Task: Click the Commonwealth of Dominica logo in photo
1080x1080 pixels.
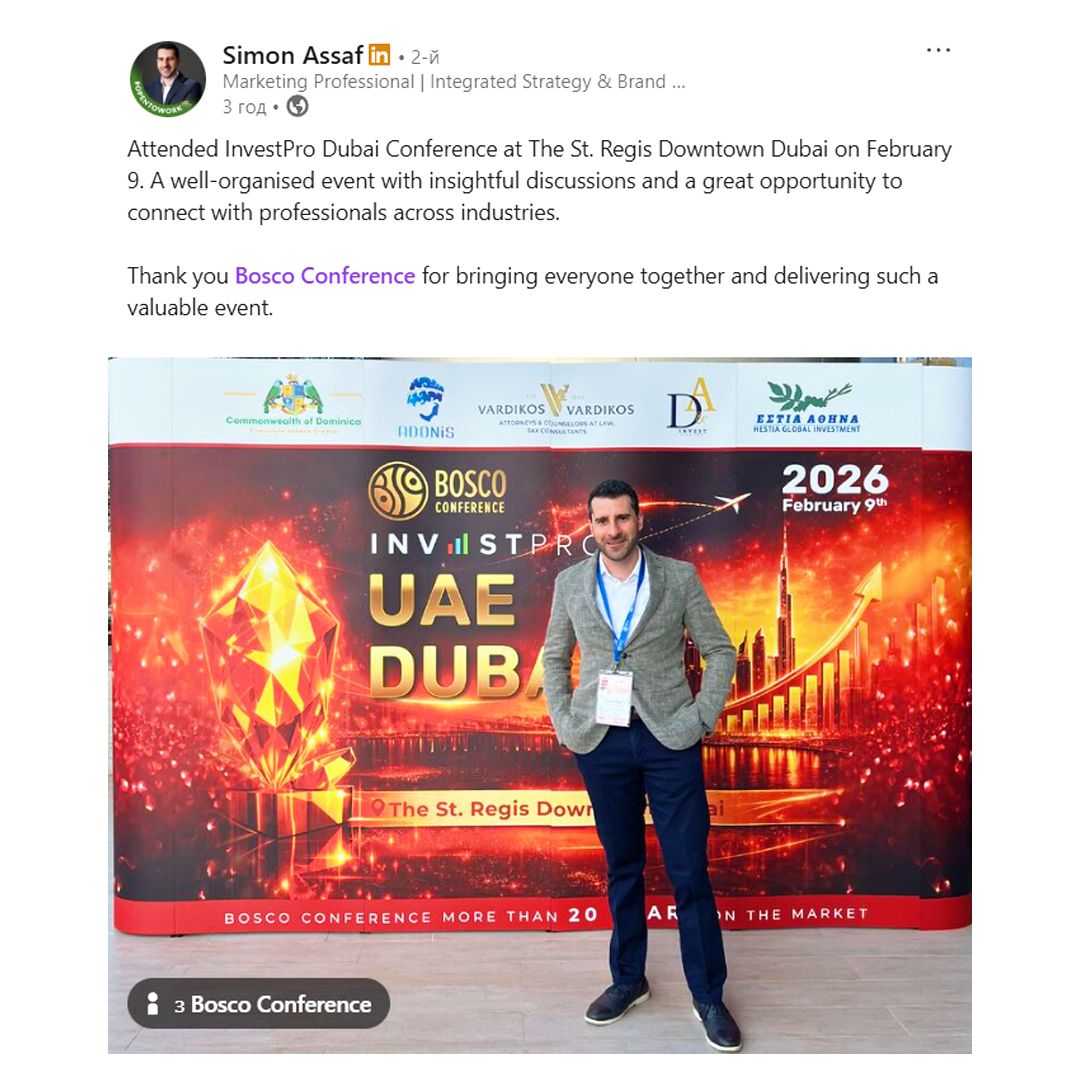Action: 293,403
